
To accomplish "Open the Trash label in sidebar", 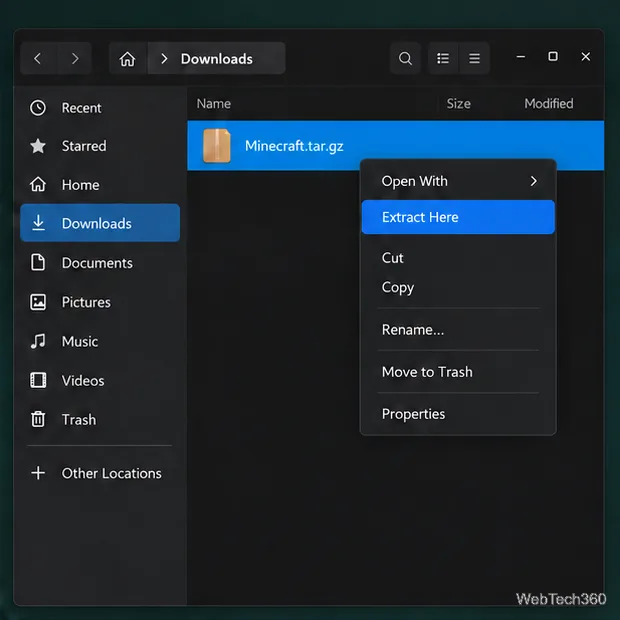I will [x=79, y=420].
